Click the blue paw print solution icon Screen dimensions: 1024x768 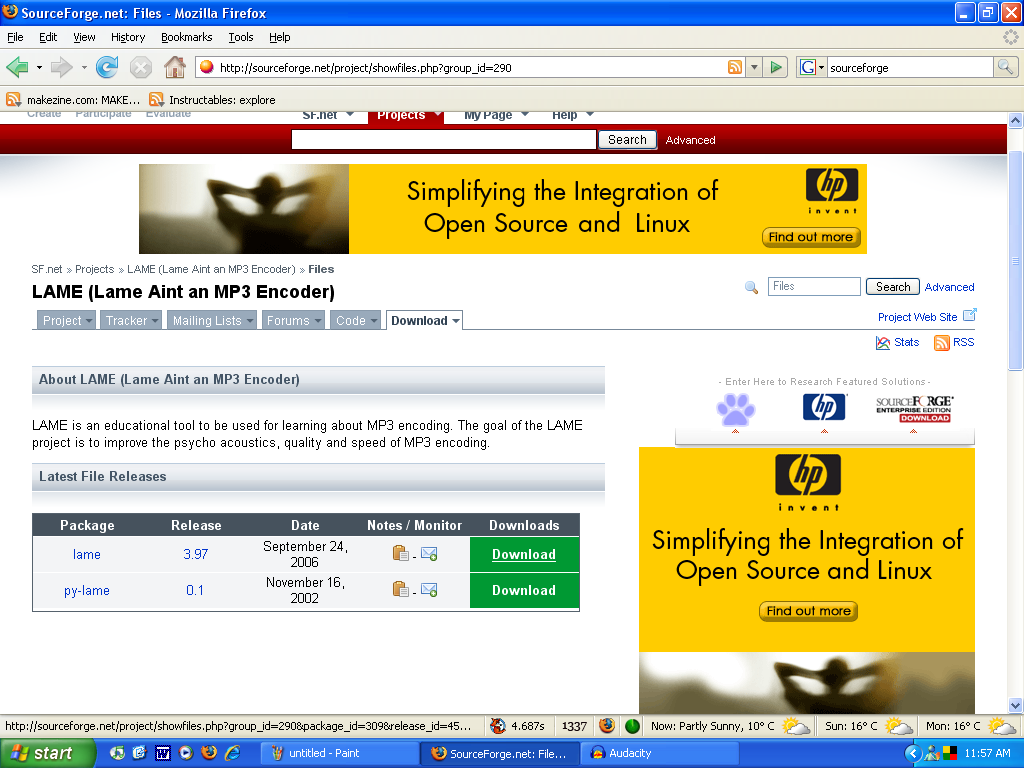(735, 409)
